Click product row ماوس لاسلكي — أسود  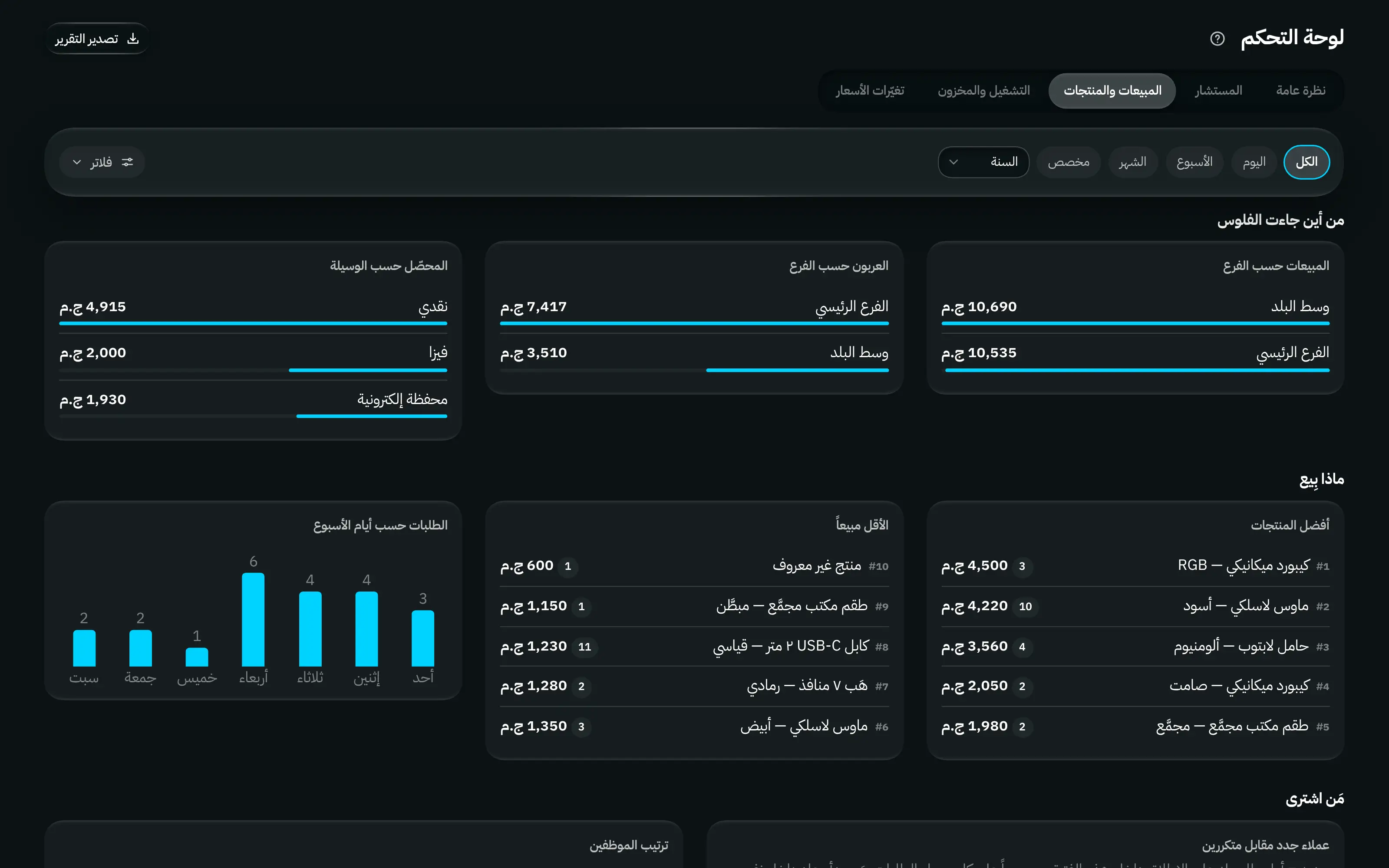click(x=1135, y=606)
